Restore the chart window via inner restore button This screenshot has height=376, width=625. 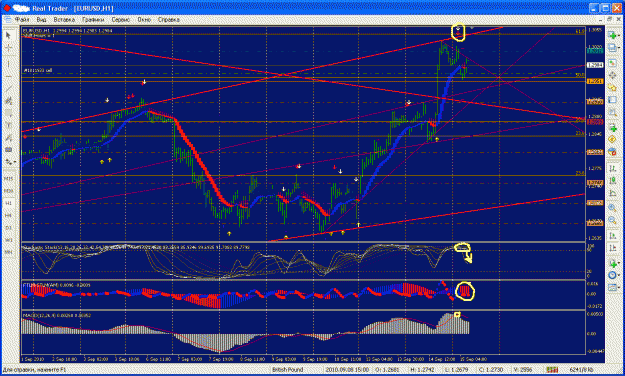click(610, 19)
